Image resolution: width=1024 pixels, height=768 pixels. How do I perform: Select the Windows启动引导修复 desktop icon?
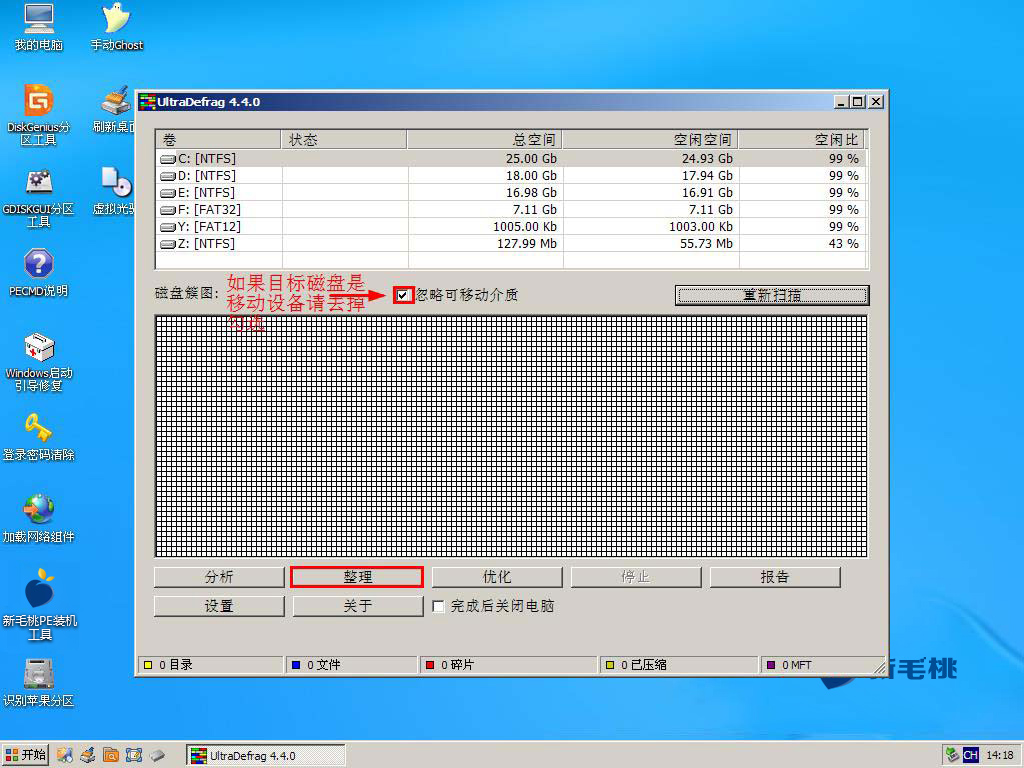[x=39, y=362]
